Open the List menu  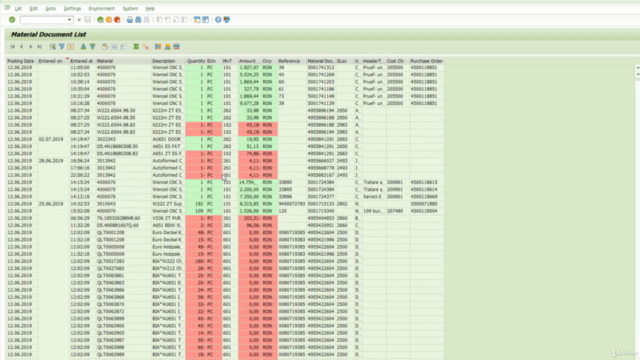click(18, 9)
